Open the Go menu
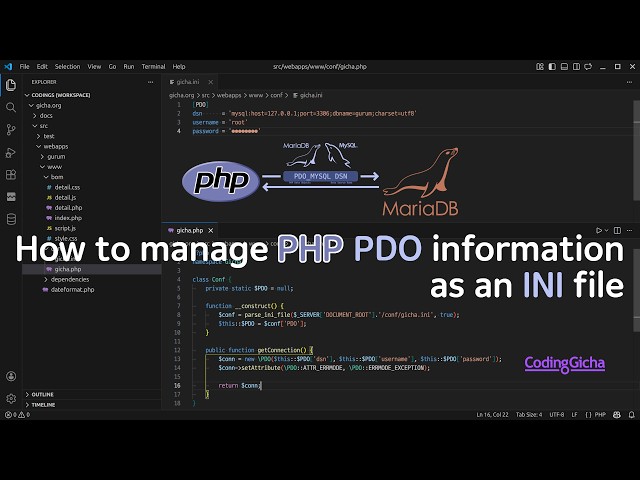Image resolution: width=640 pixels, height=480 pixels. 112,67
